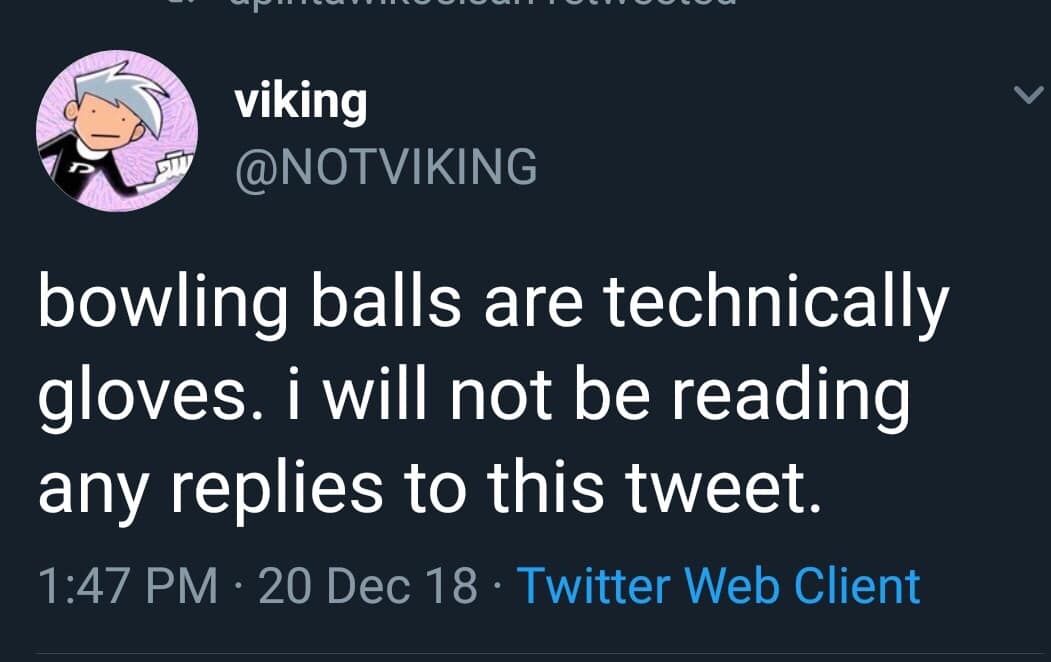Expand the chevron in the top right corner
Viewport: 1051px width, 662px height.
[x=1028, y=92]
